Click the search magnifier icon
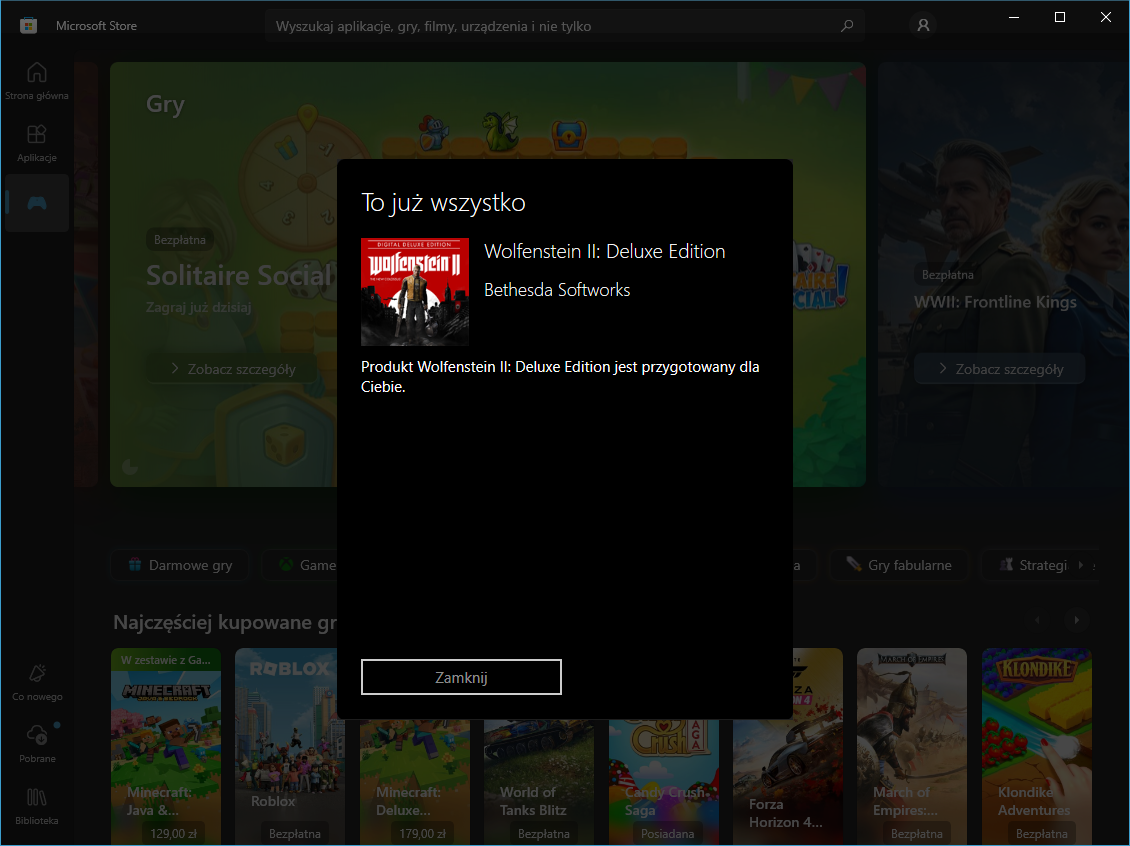The image size is (1130, 846). (x=848, y=26)
